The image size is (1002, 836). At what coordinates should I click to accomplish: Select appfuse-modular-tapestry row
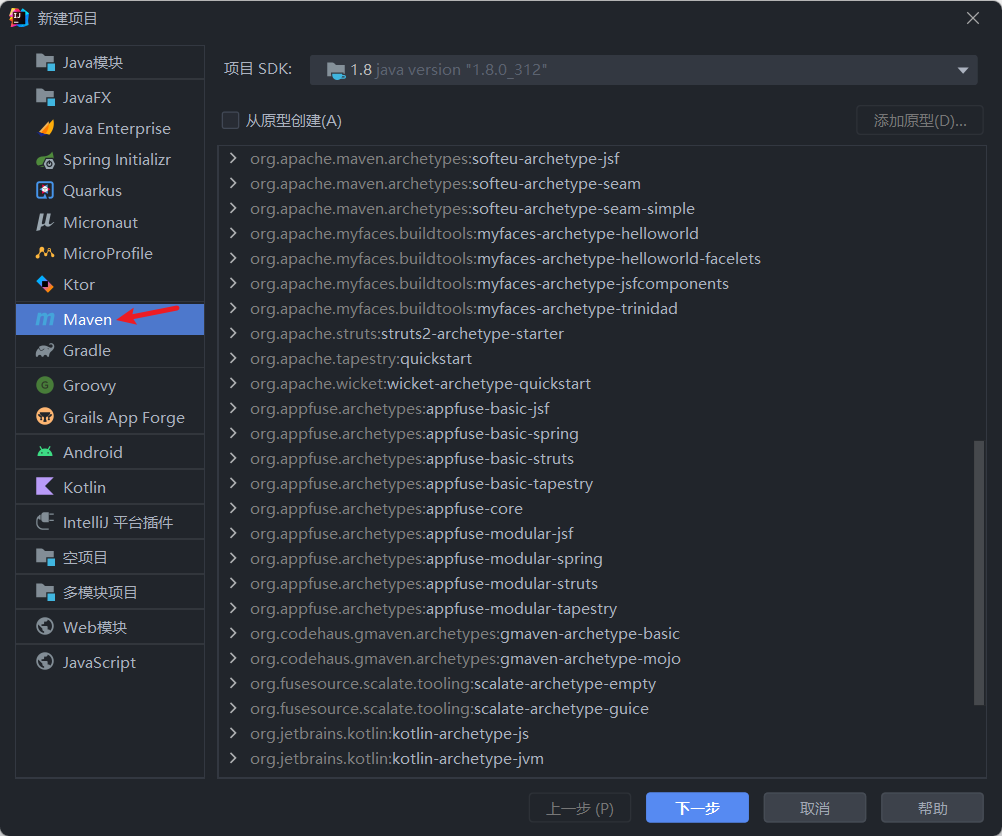(x=601, y=608)
